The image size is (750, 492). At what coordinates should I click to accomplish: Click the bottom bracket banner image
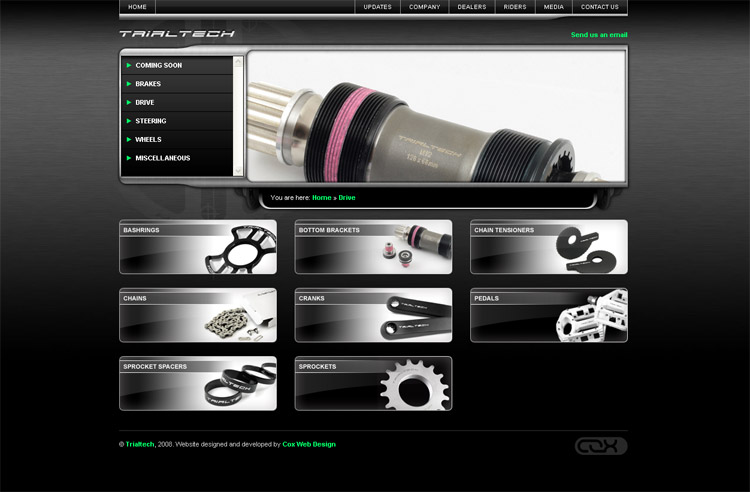point(436,116)
